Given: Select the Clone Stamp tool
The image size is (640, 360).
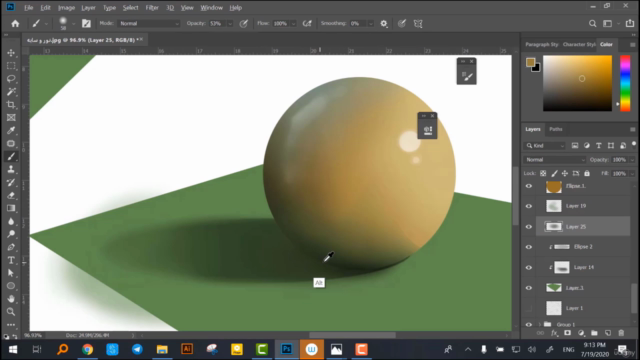Looking at the screenshot, I should [11, 169].
